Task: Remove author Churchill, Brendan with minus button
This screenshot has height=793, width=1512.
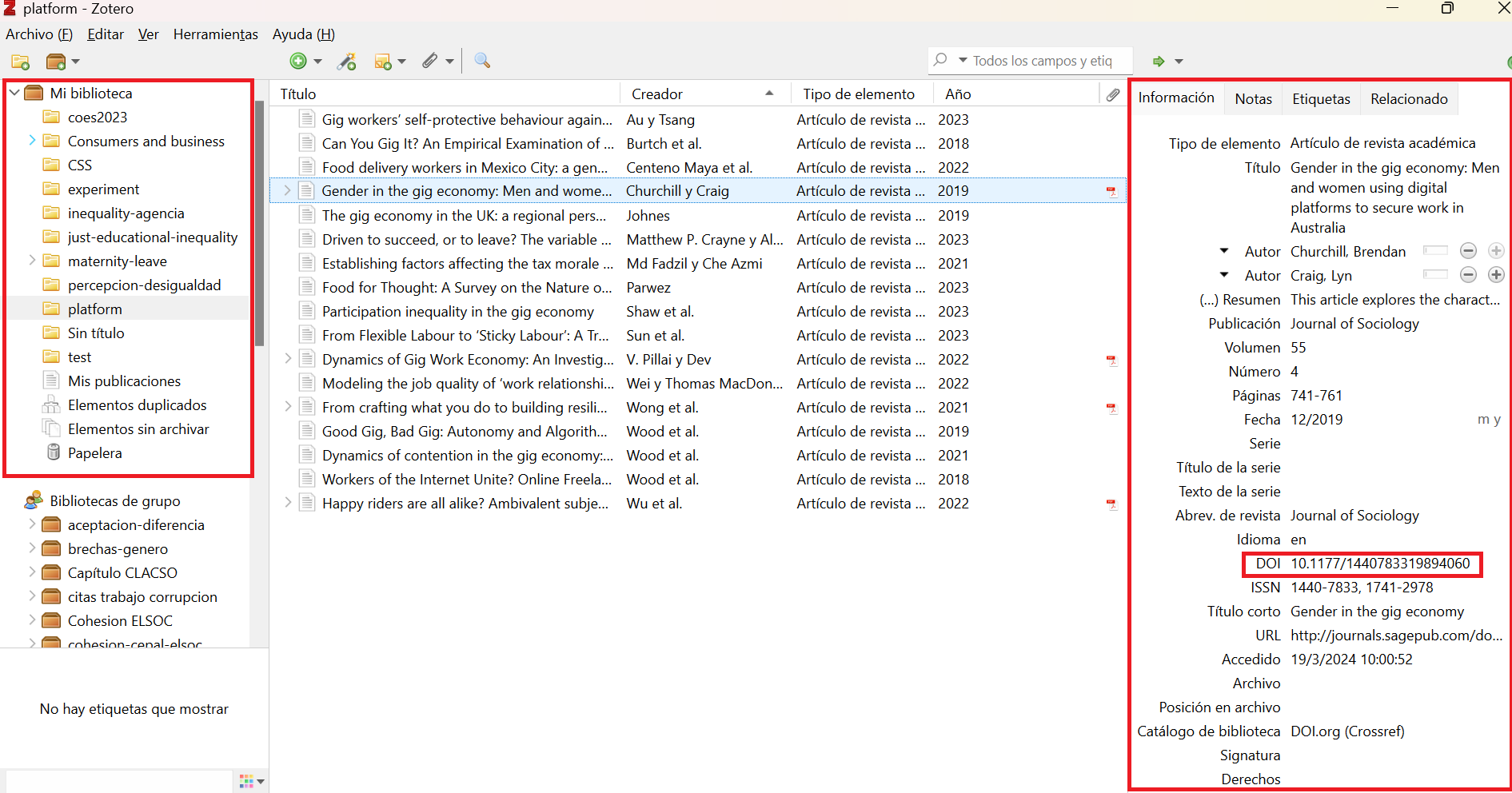Action: tap(1468, 251)
